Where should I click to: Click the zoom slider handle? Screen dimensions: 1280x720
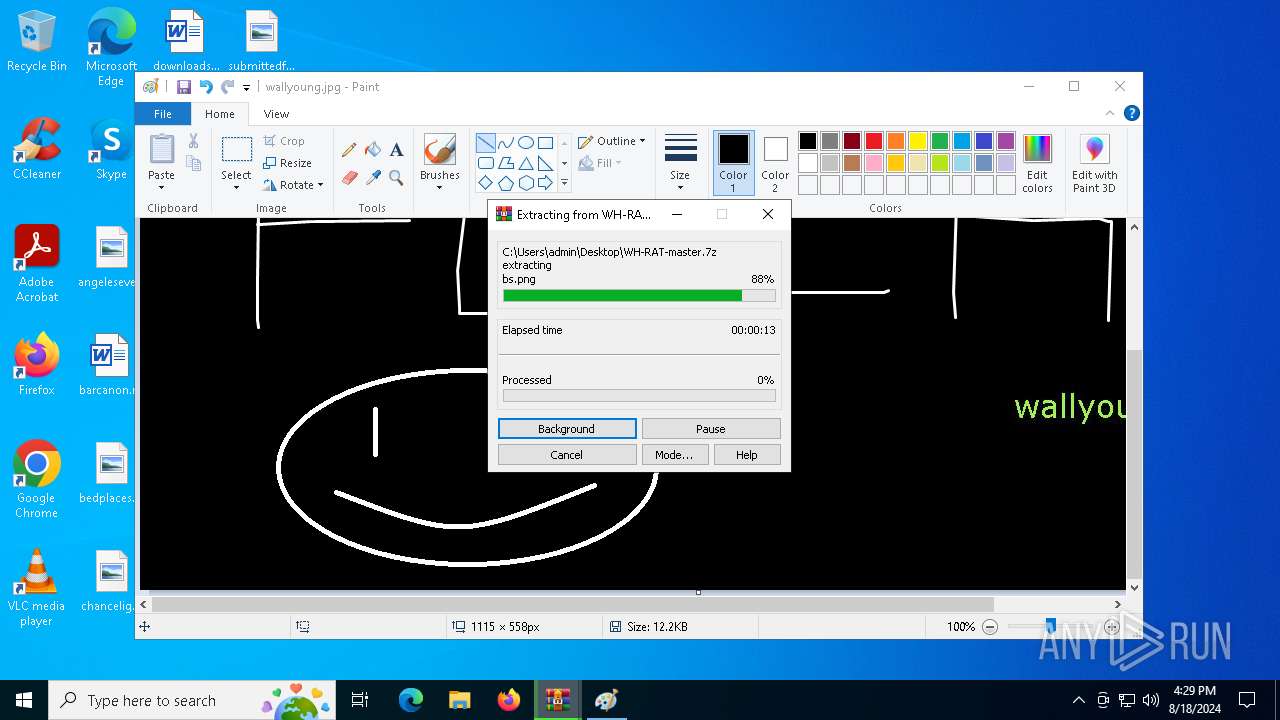(1050, 627)
